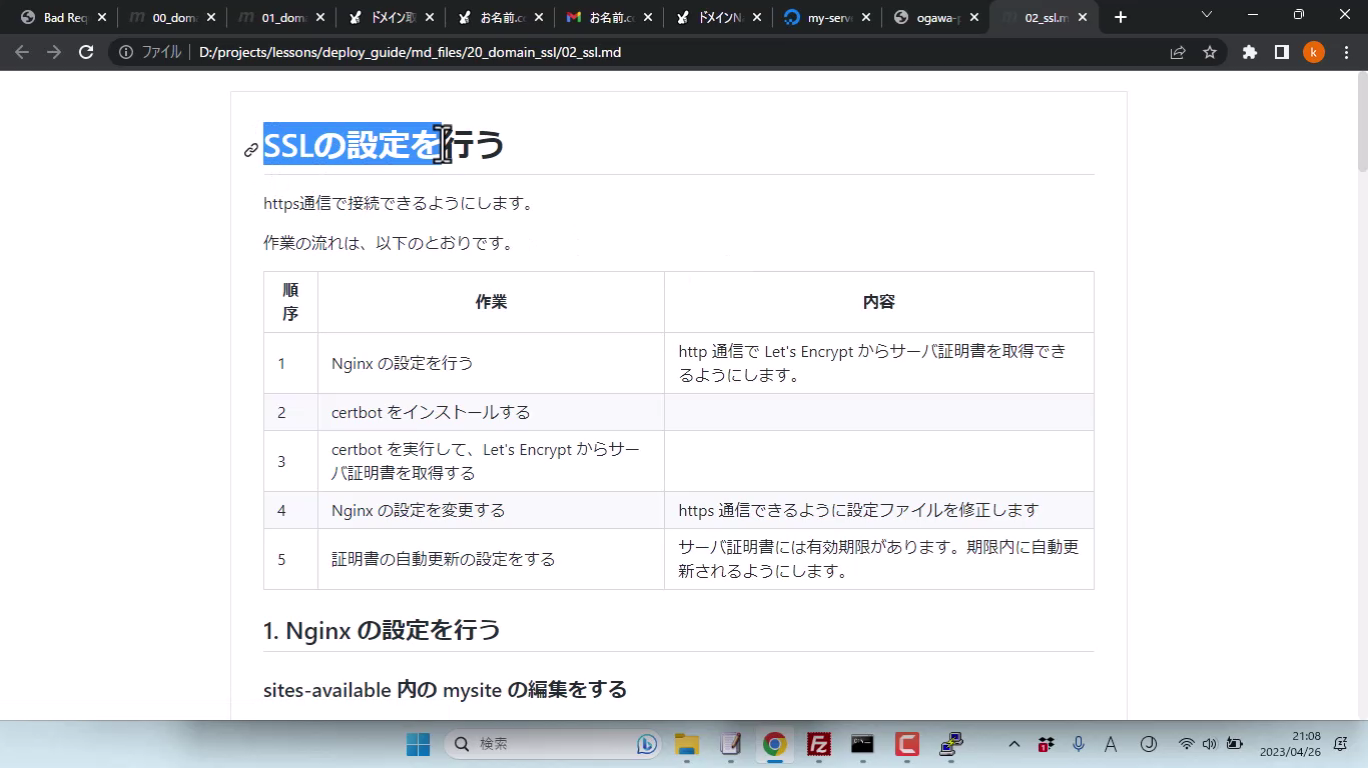1368x768 pixels.
Task: Show hidden system tray icons
Action: coord(1014,744)
